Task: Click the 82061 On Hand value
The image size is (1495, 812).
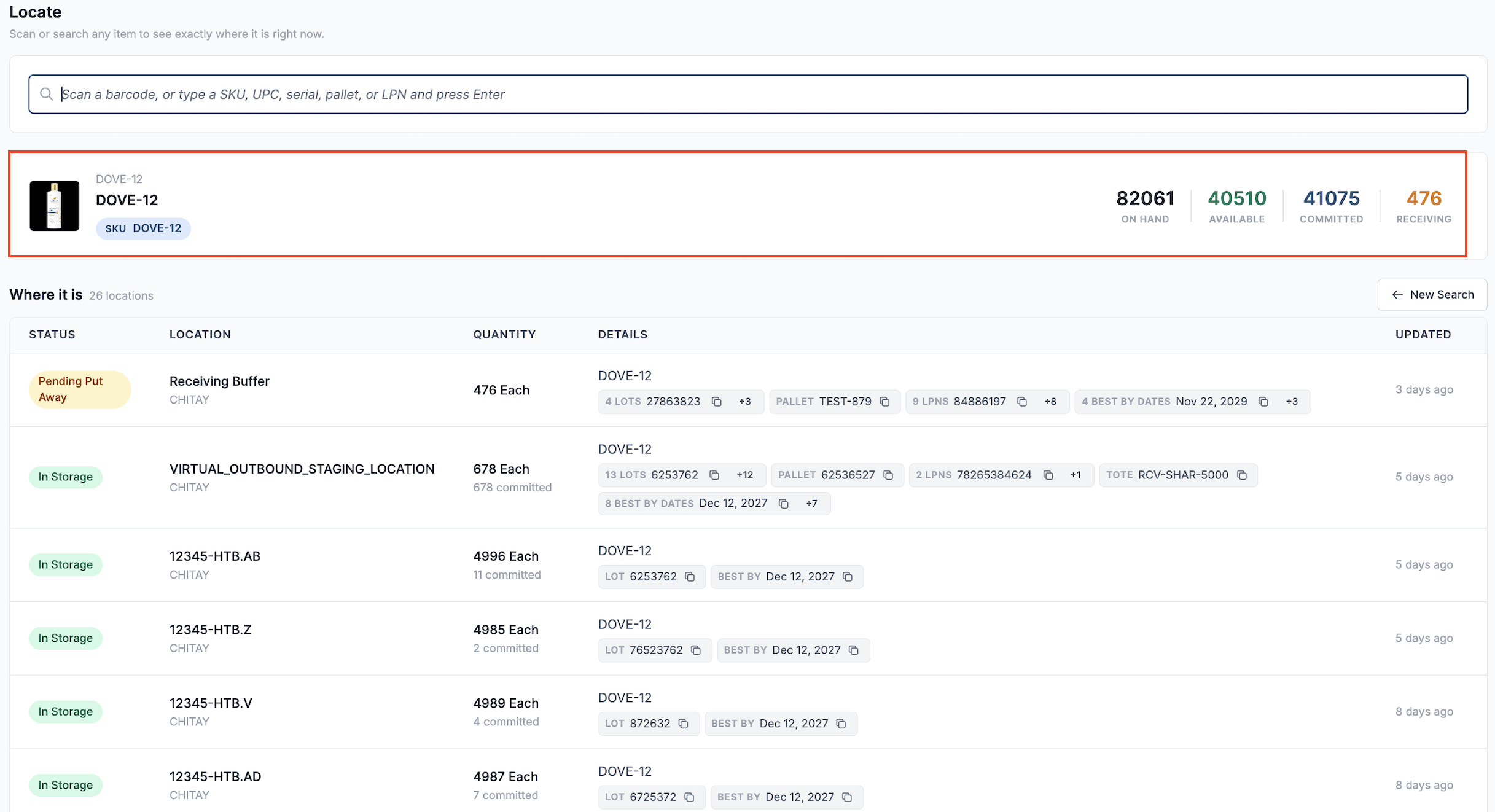Action: tap(1145, 199)
